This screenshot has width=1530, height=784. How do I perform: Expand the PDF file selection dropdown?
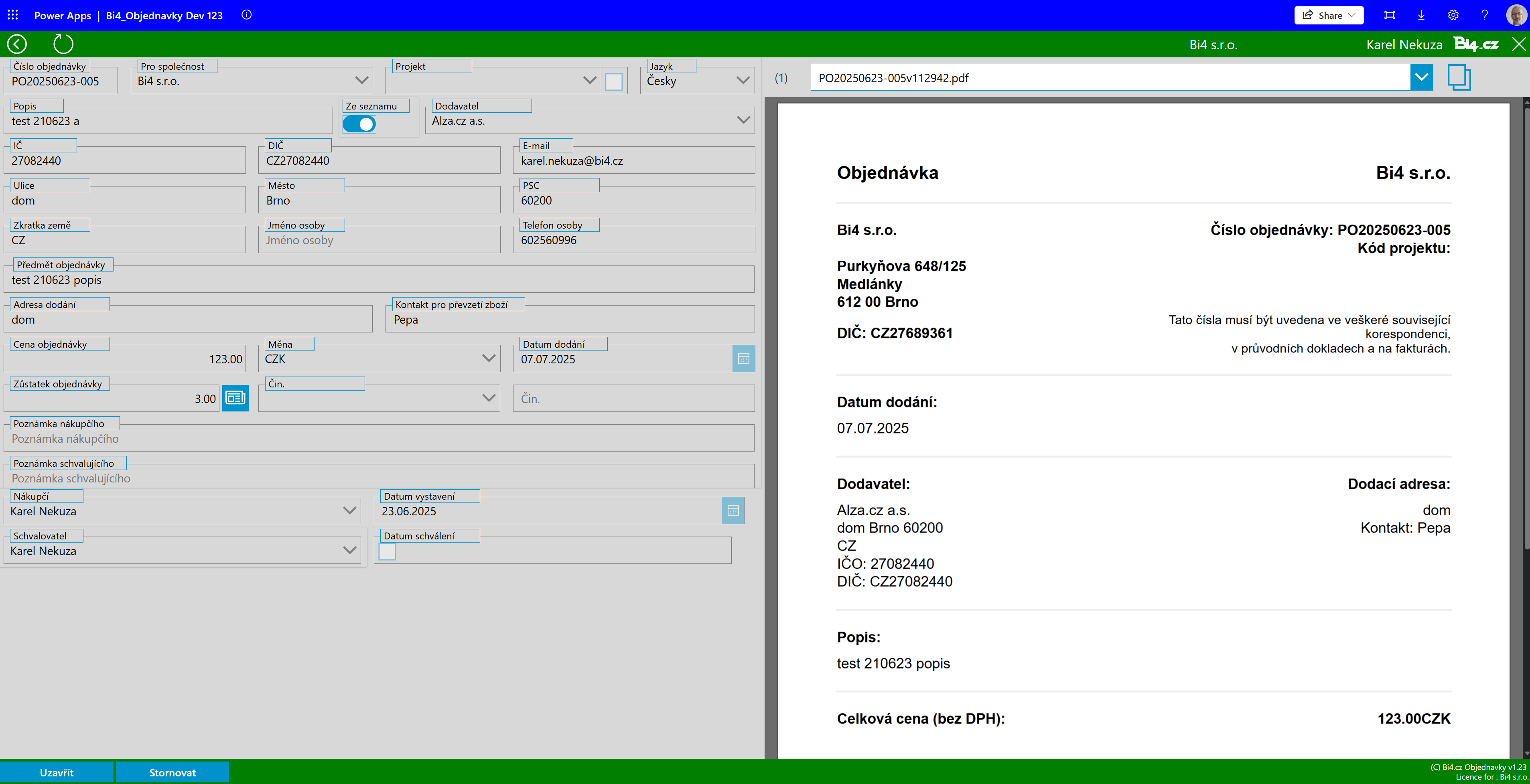pos(1421,77)
